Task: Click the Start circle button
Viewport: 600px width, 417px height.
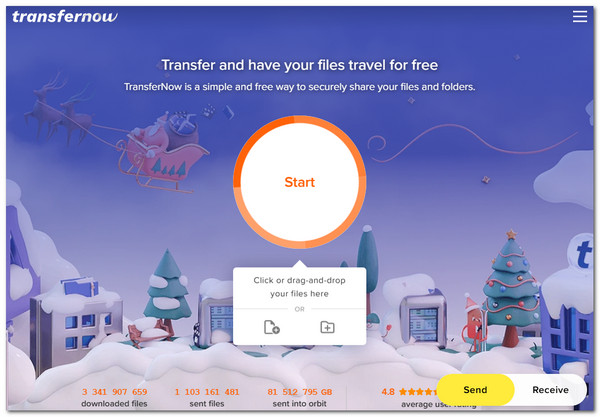Action: click(x=300, y=182)
